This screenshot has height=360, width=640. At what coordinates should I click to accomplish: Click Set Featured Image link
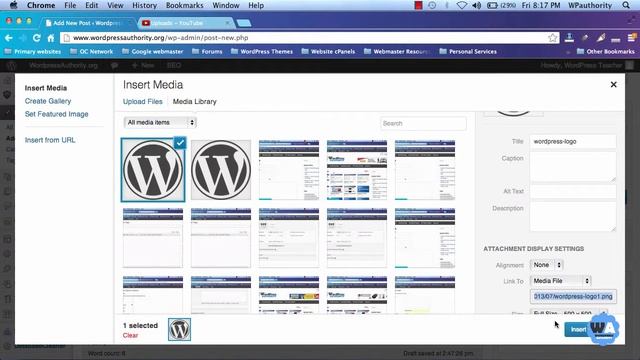tap(56, 114)
